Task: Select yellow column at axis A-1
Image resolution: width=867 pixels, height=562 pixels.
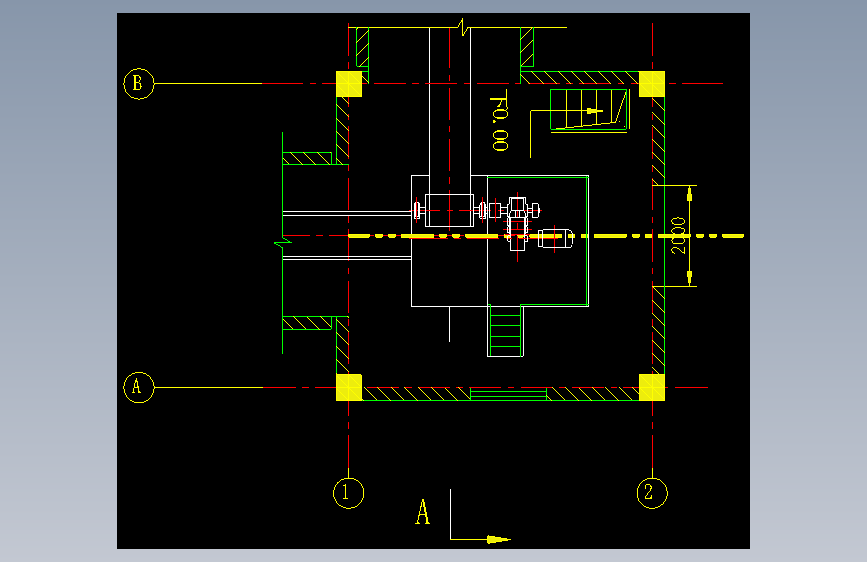Action: (349, 387)
